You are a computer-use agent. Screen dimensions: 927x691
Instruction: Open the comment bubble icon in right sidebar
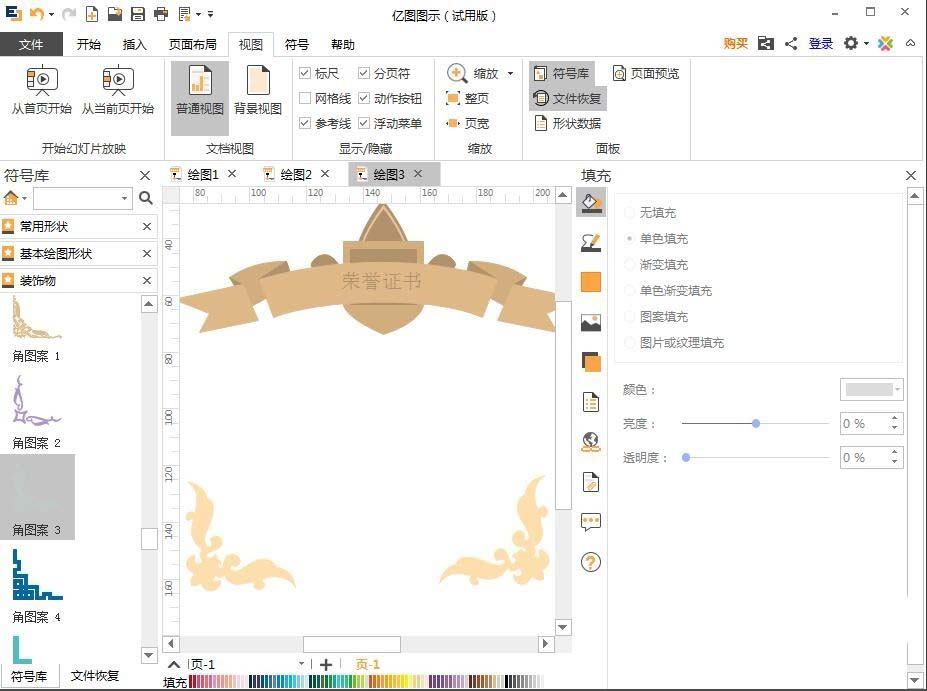pyautogui.click(x=591, y=521)
